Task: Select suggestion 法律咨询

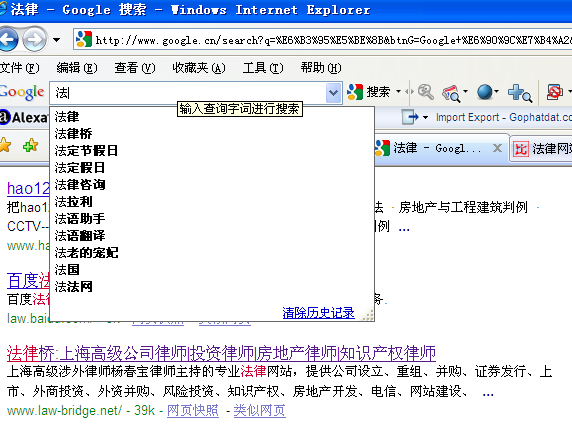Action: coord(212,185)
